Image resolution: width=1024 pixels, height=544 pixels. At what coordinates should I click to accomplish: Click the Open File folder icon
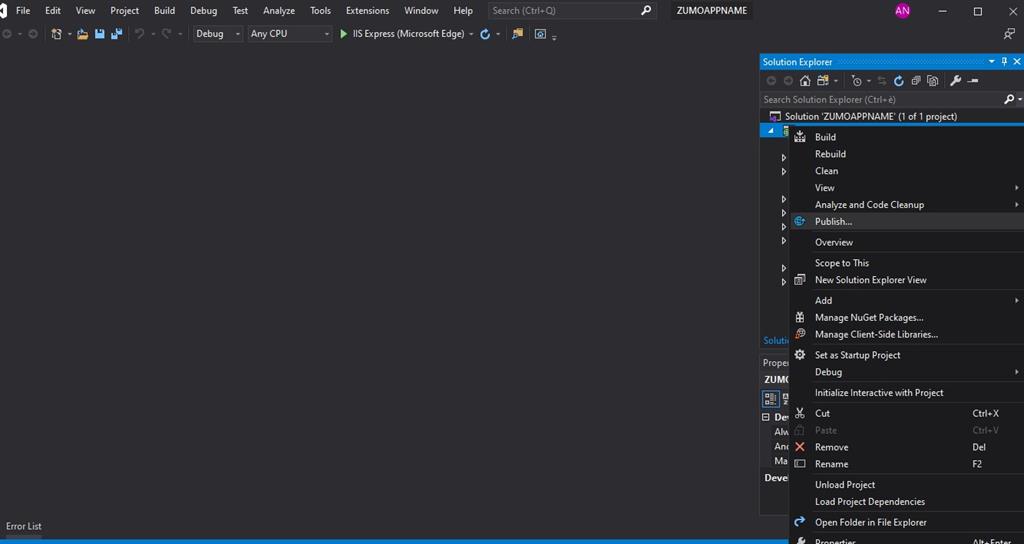(x=83, y=34)
